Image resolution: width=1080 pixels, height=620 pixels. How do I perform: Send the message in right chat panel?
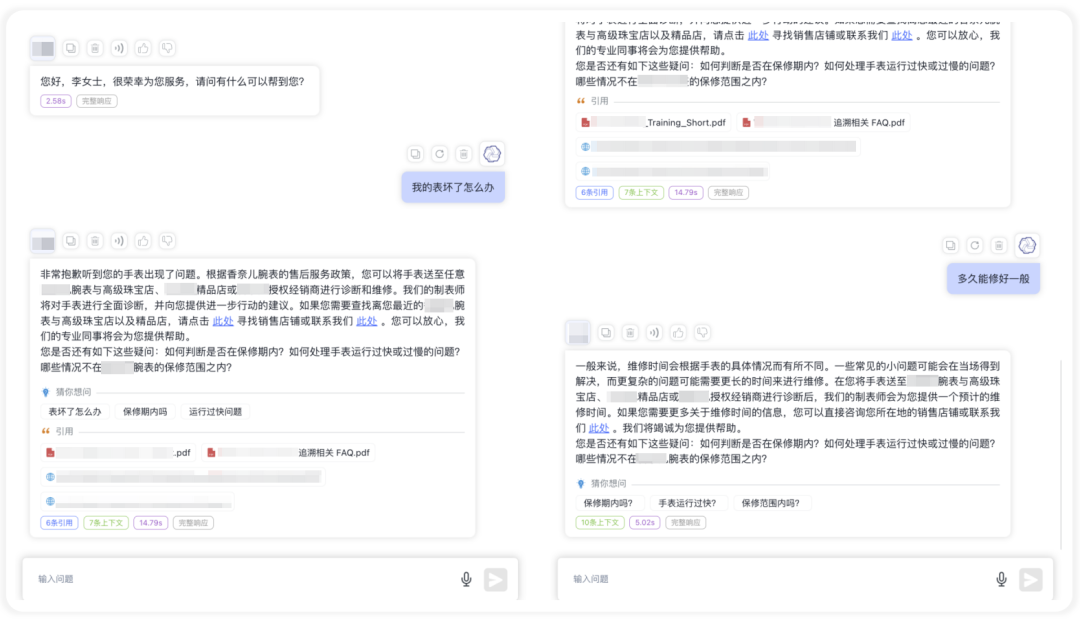[x=1030, y=579]
